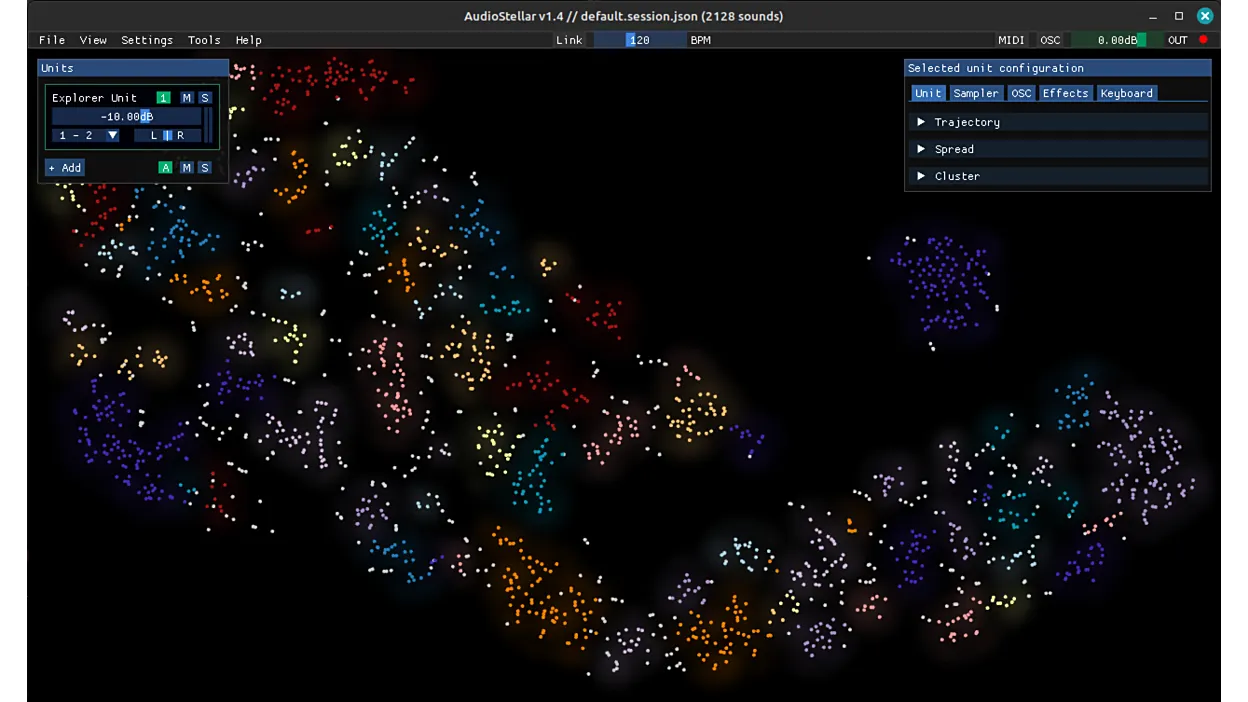
Task: Click the OUT label in the top bar
Action: click(x=1178, y=40)
